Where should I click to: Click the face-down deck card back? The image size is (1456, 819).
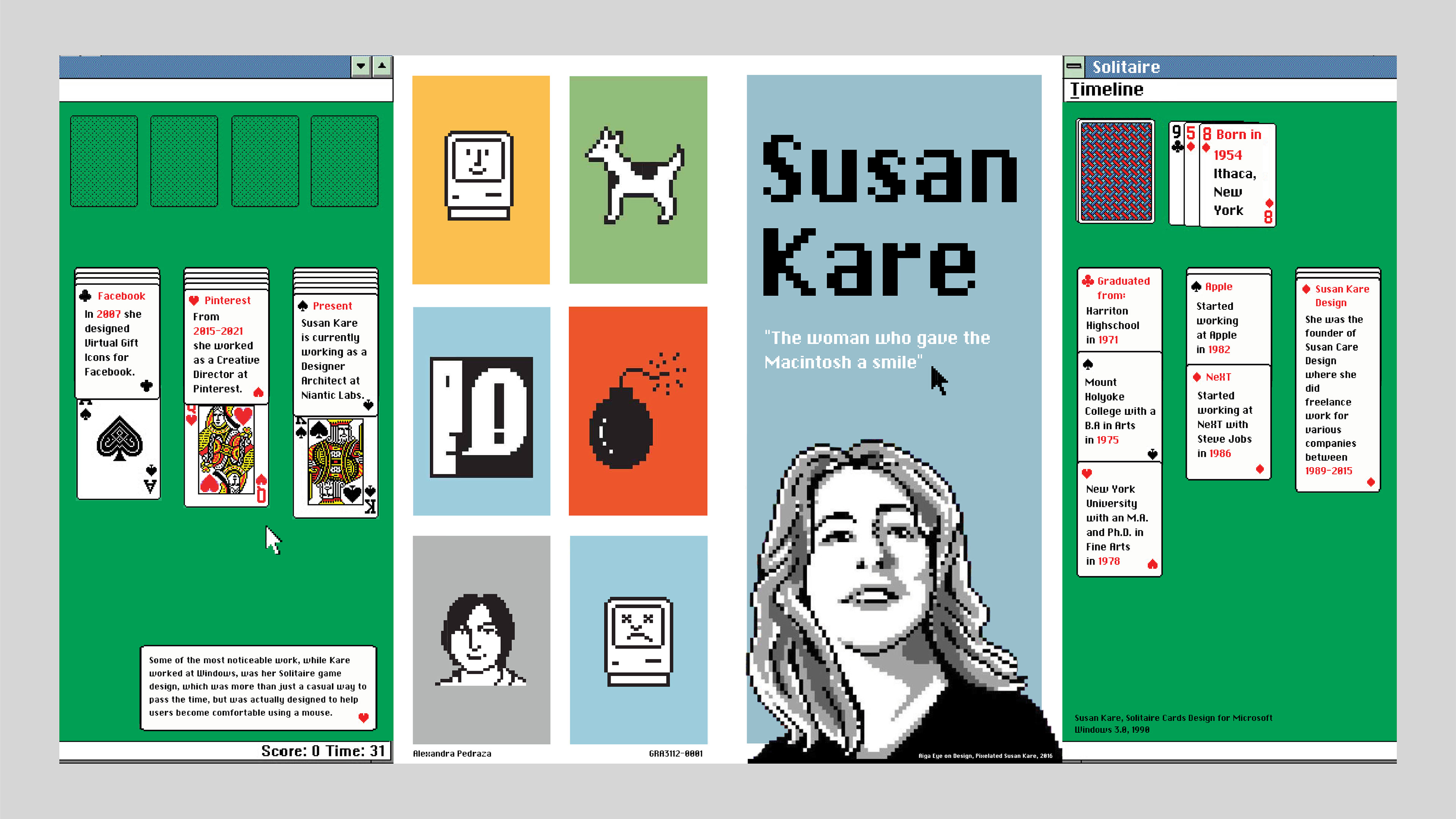(x=1116, y=171)
